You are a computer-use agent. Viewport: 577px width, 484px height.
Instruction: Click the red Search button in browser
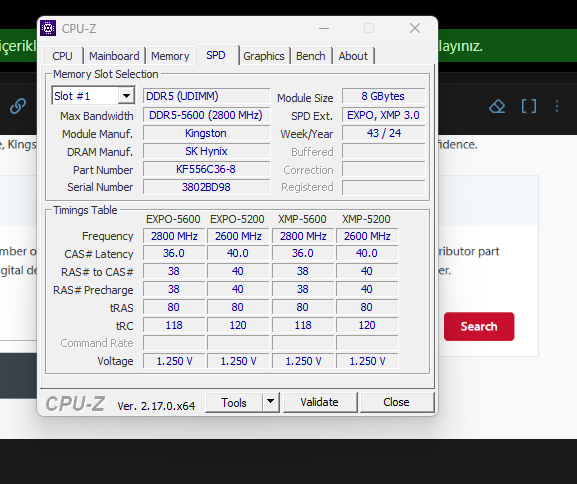coord(479,326)
